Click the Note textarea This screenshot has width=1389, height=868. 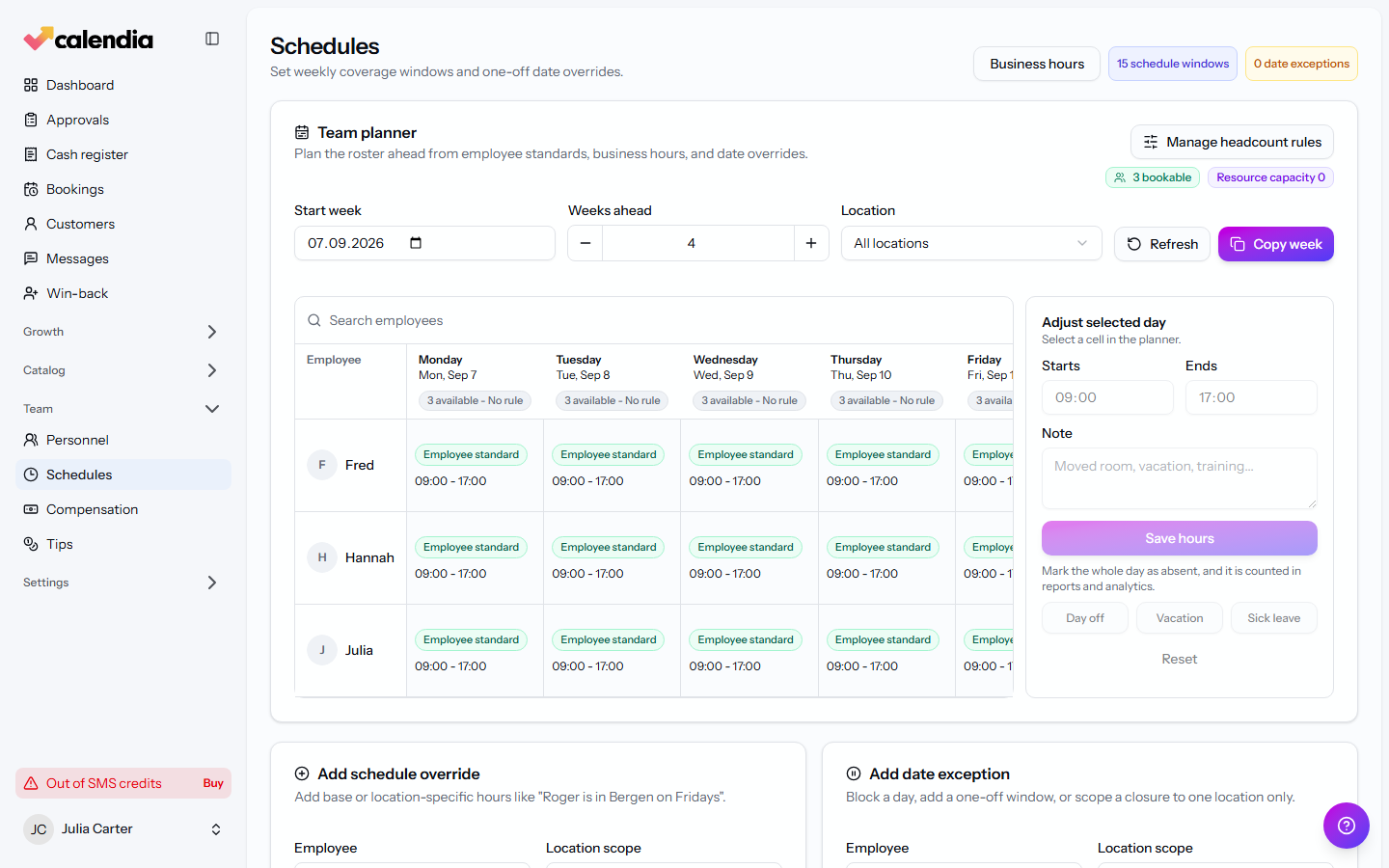point(1180,478)
